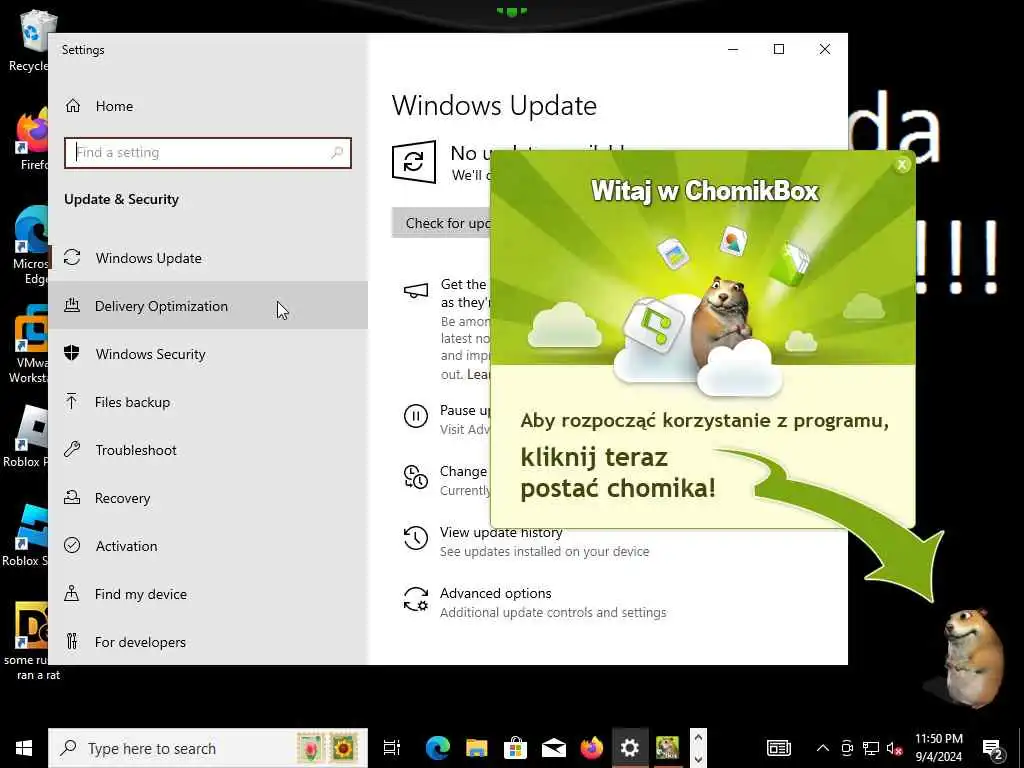The image size is (1024, 768).
Task: Open Activation settings
Action: (x=208, y=546)
